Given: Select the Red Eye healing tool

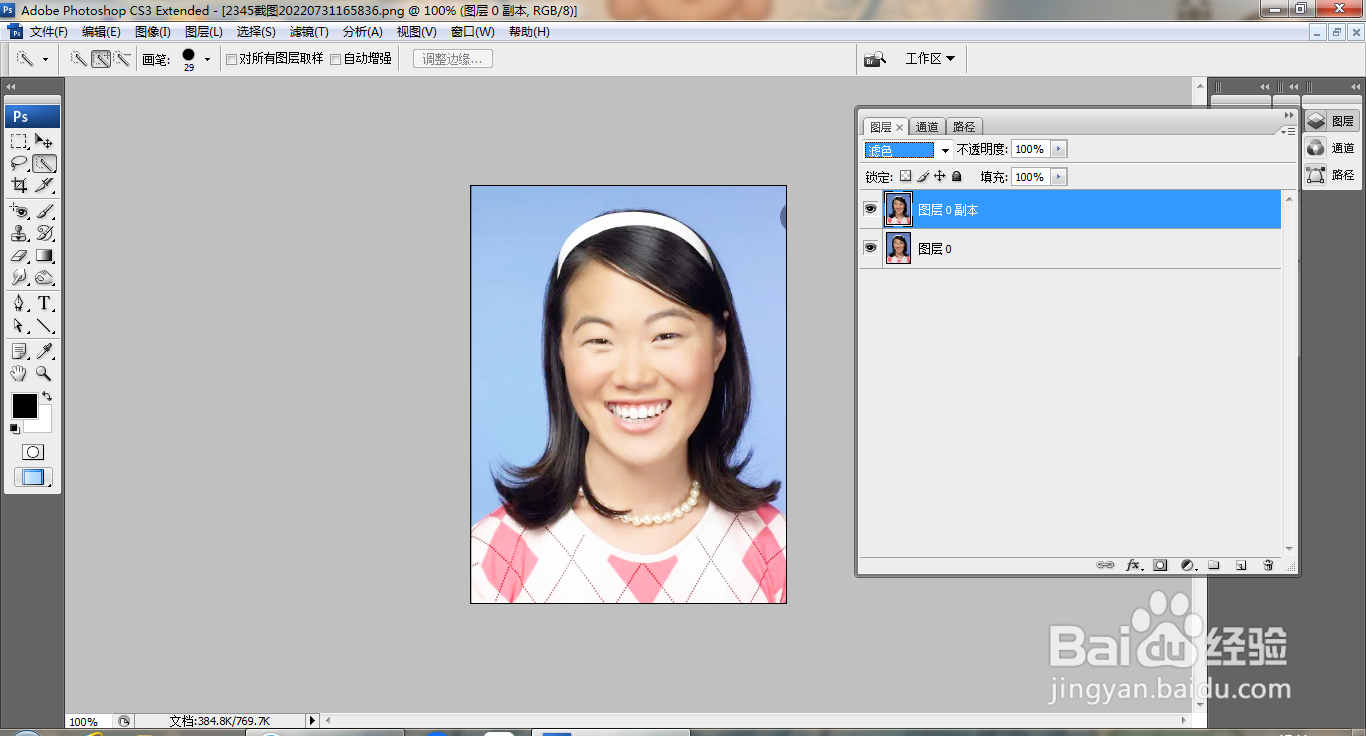Looking at the screenshot, I should point(19,211).
